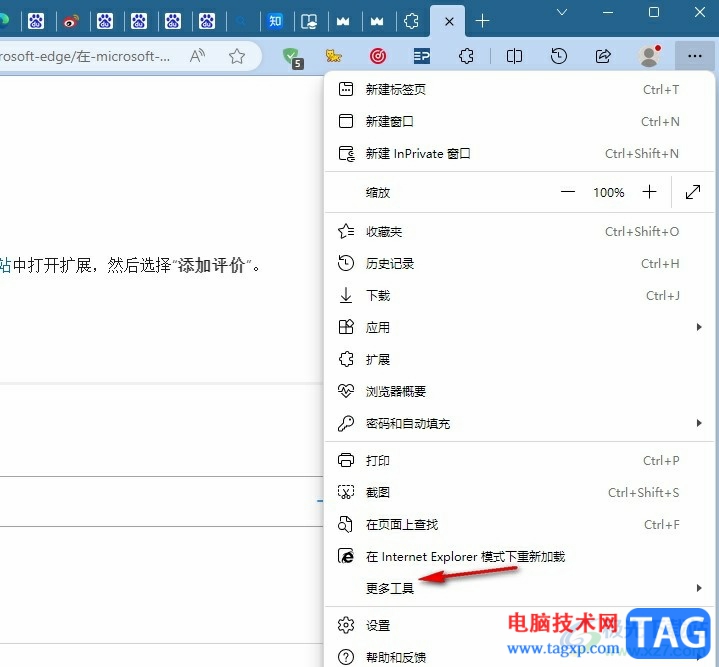Toggle Split screen icon in toolbar

coord(514,56)
